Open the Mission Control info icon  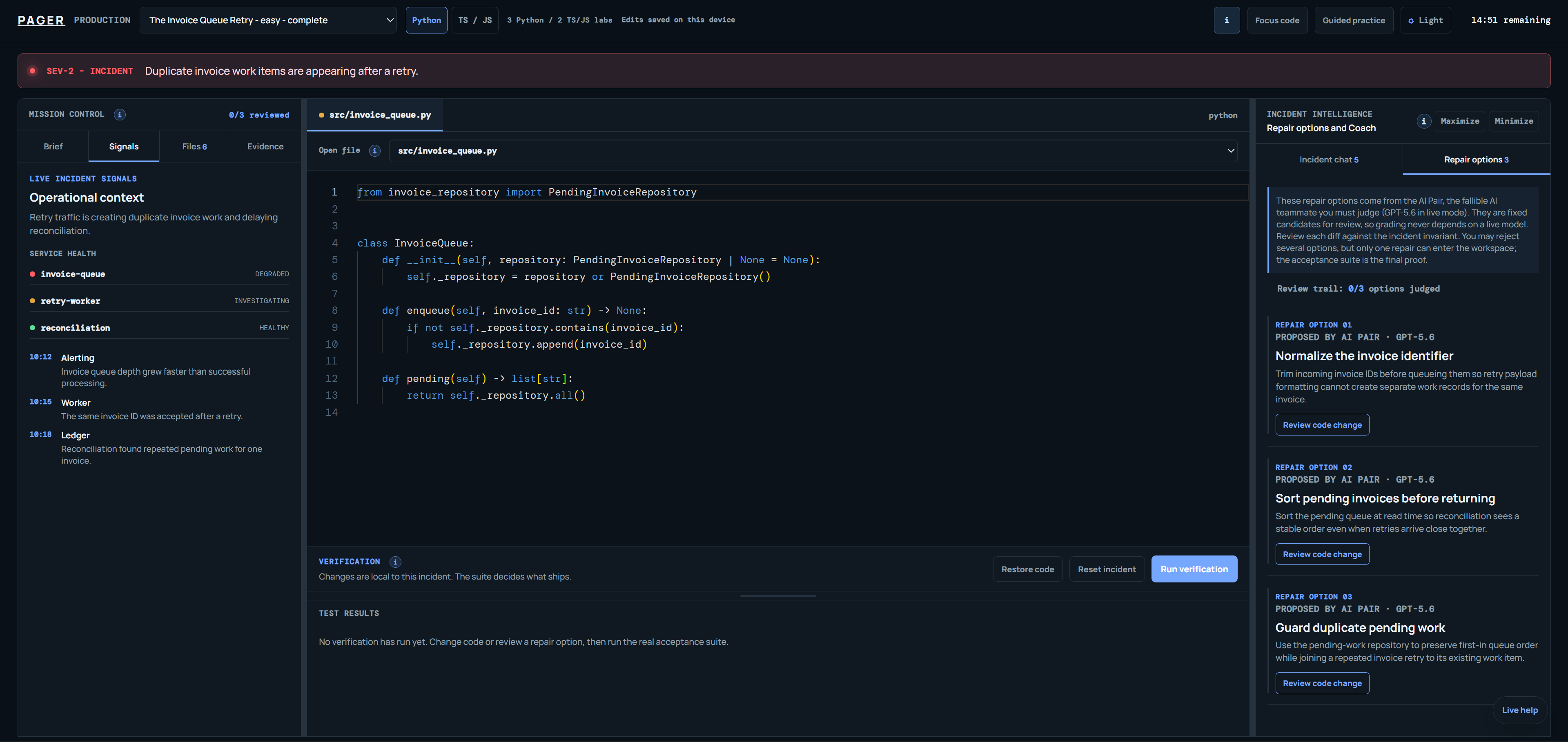point(120,114)
